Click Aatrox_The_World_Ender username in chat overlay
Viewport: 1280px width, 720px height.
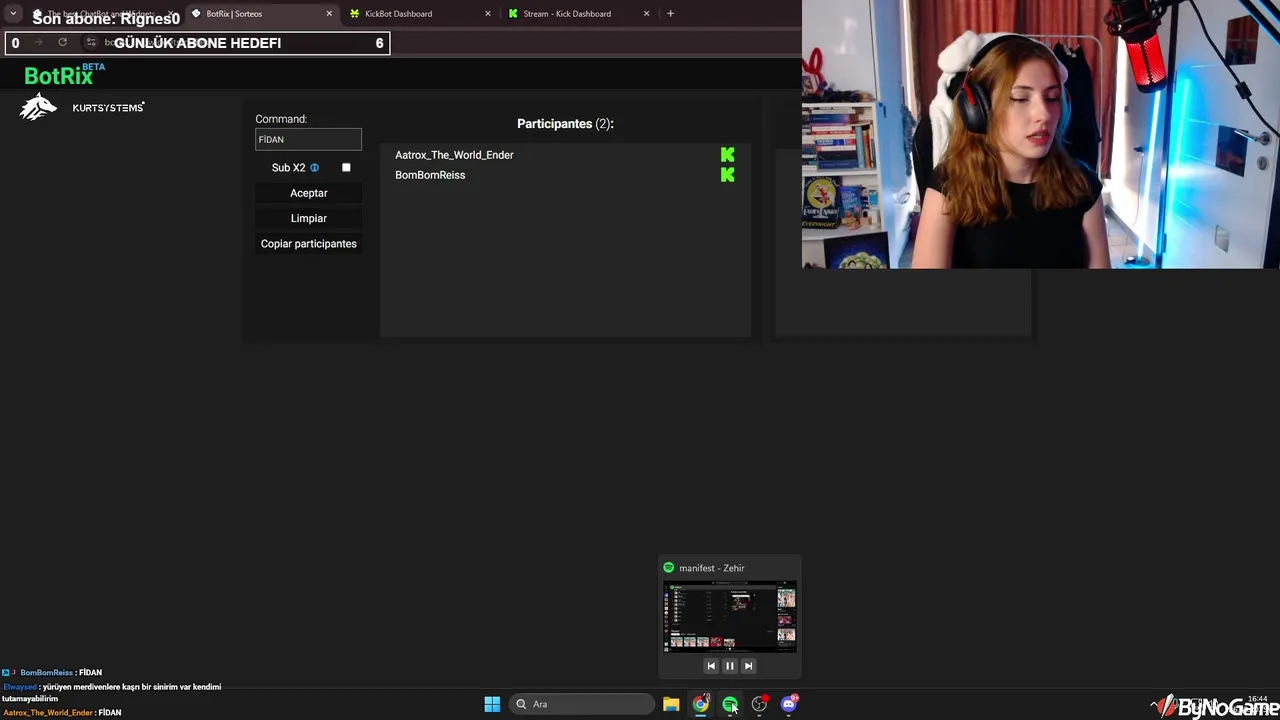tap(47, 713)
